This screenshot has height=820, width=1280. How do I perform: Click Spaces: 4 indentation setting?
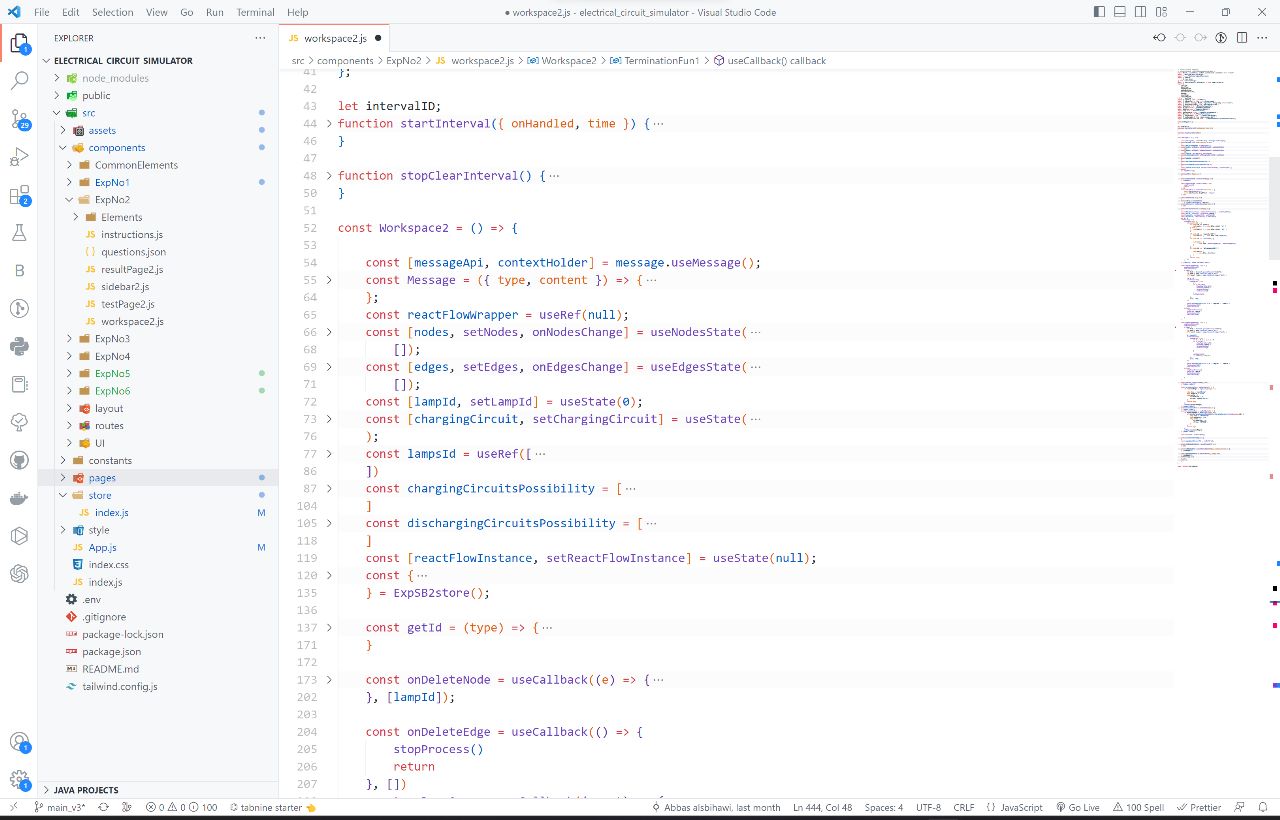coord(884,807)
